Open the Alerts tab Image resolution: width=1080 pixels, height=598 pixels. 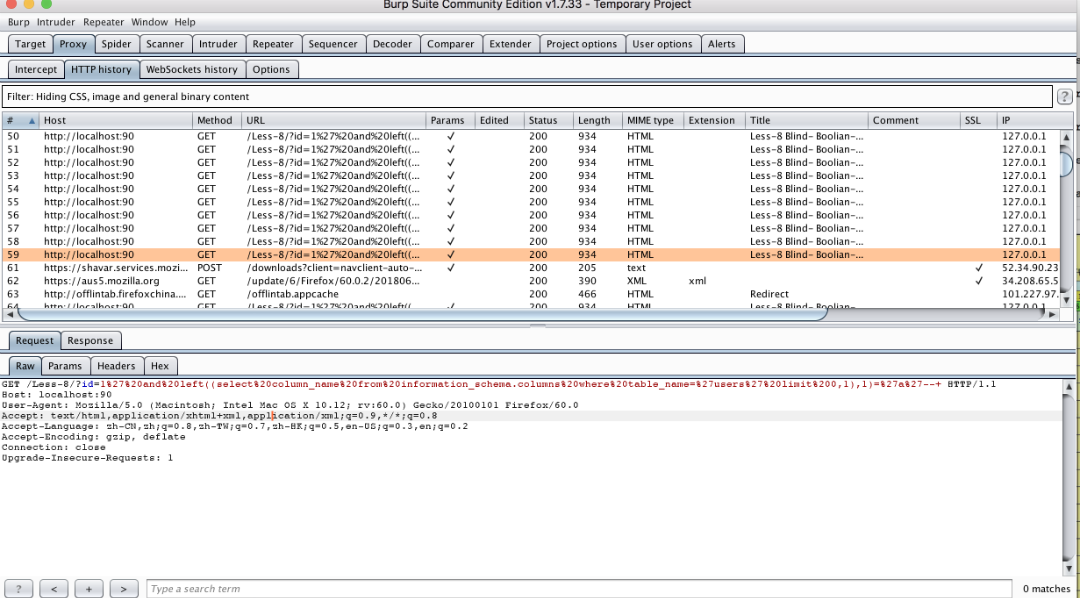click(x=722, y=44)
